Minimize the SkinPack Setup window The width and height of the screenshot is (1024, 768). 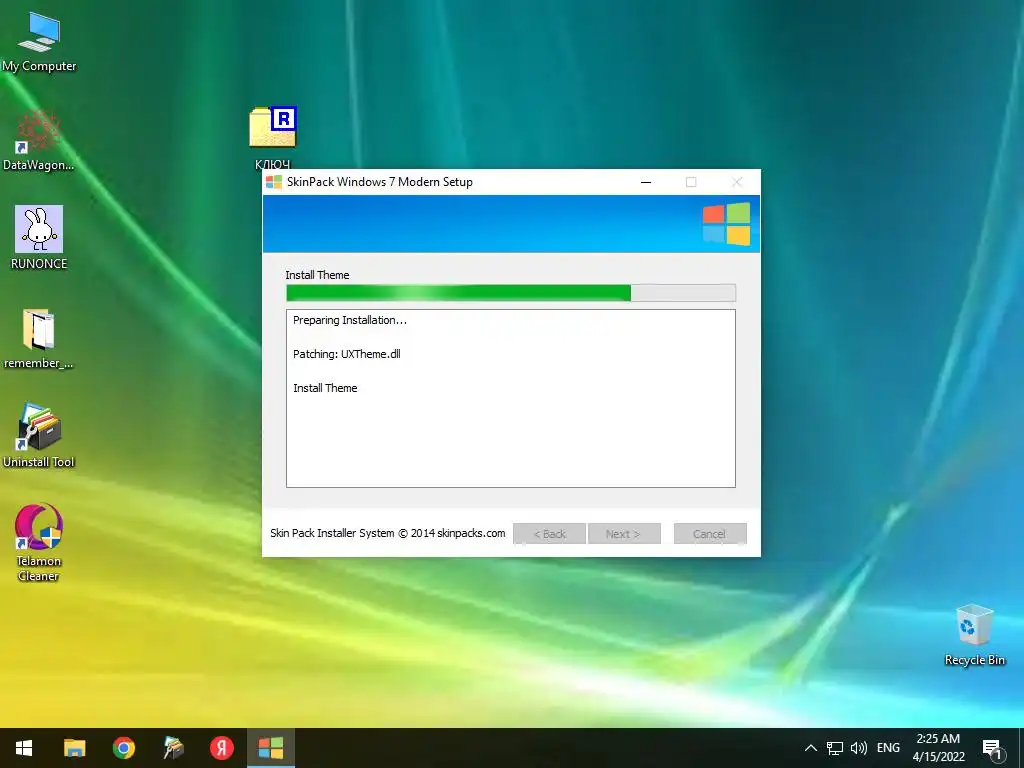pyautogui.click(x=646, y=182)
